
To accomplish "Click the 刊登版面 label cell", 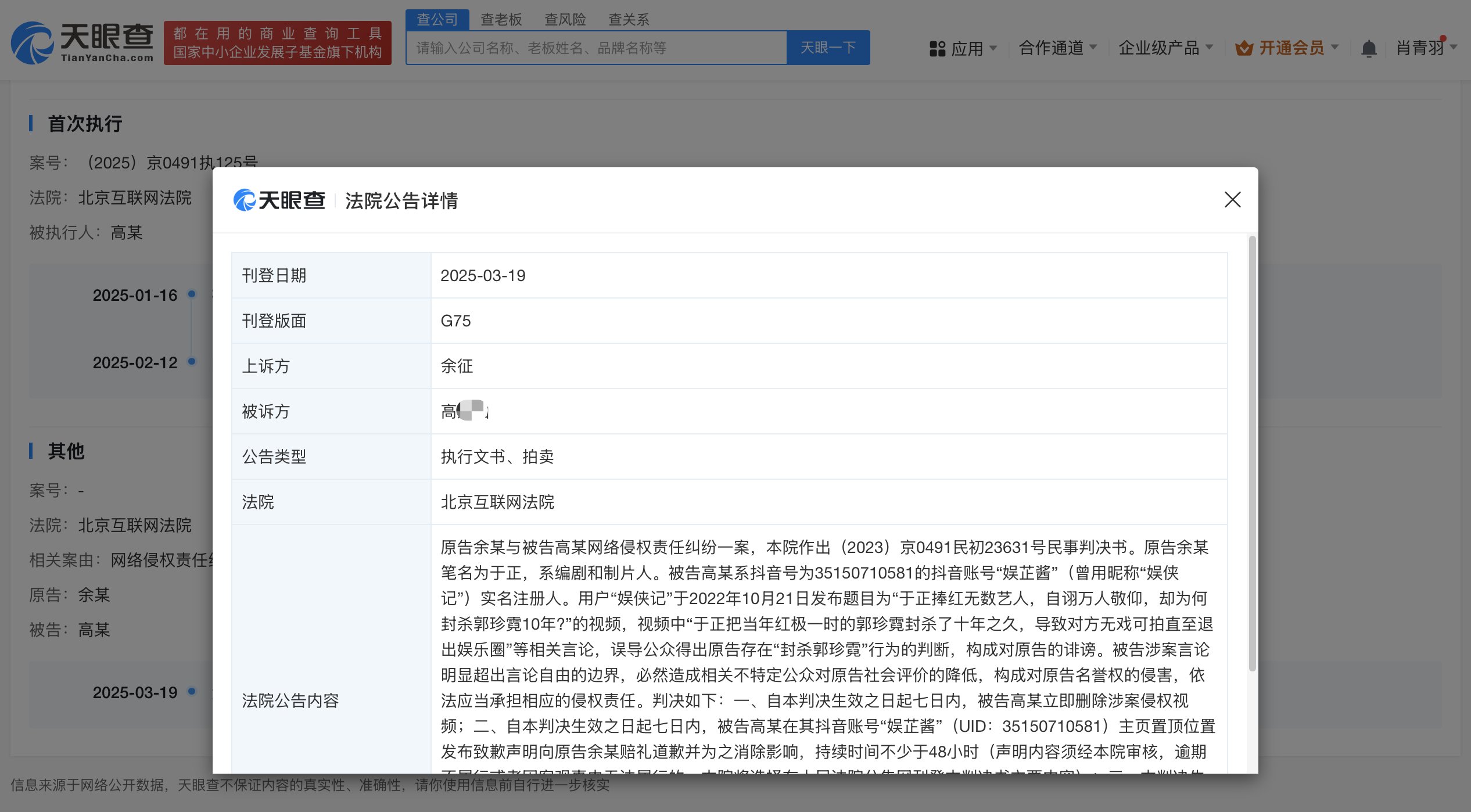I will [x=331, y=321].
